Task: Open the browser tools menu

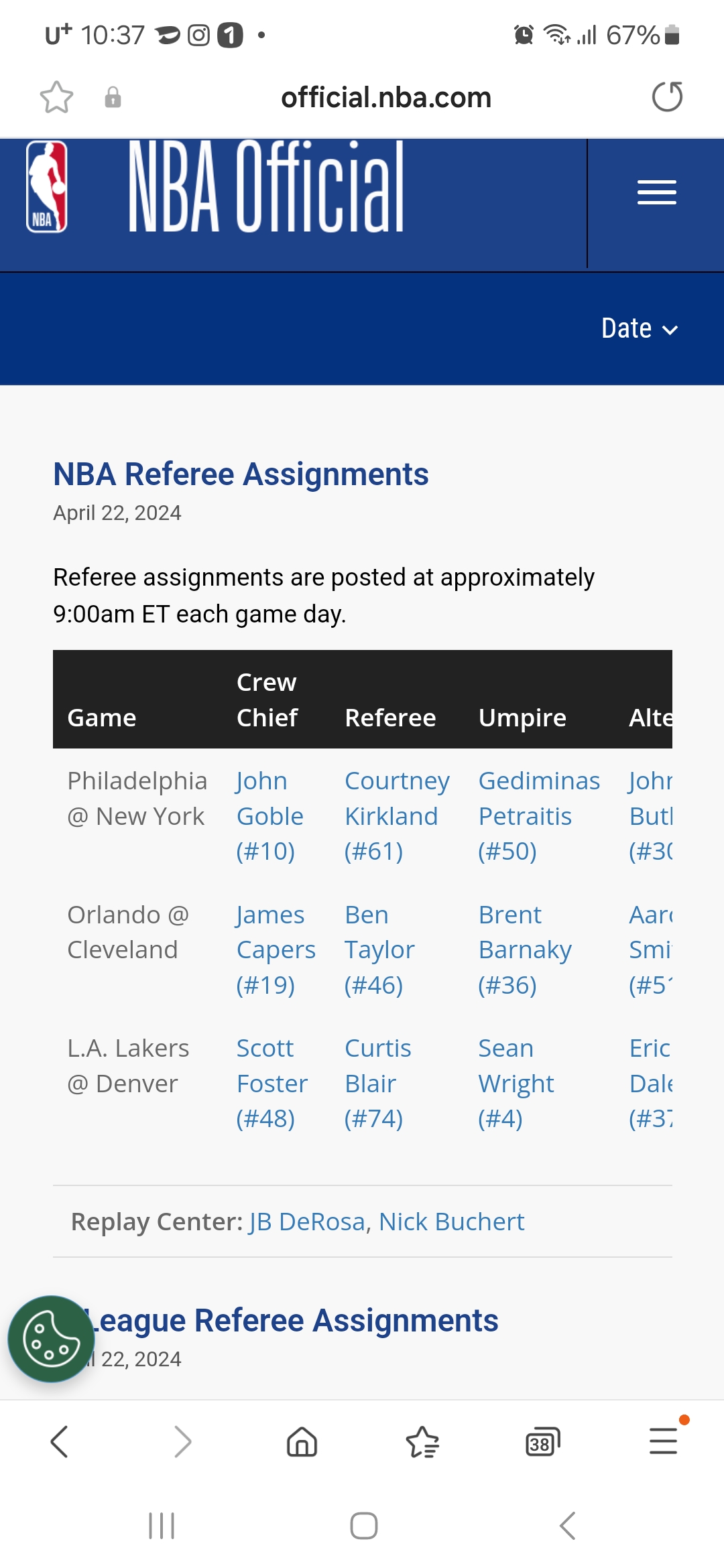Action: click(x=663, y=1441)
